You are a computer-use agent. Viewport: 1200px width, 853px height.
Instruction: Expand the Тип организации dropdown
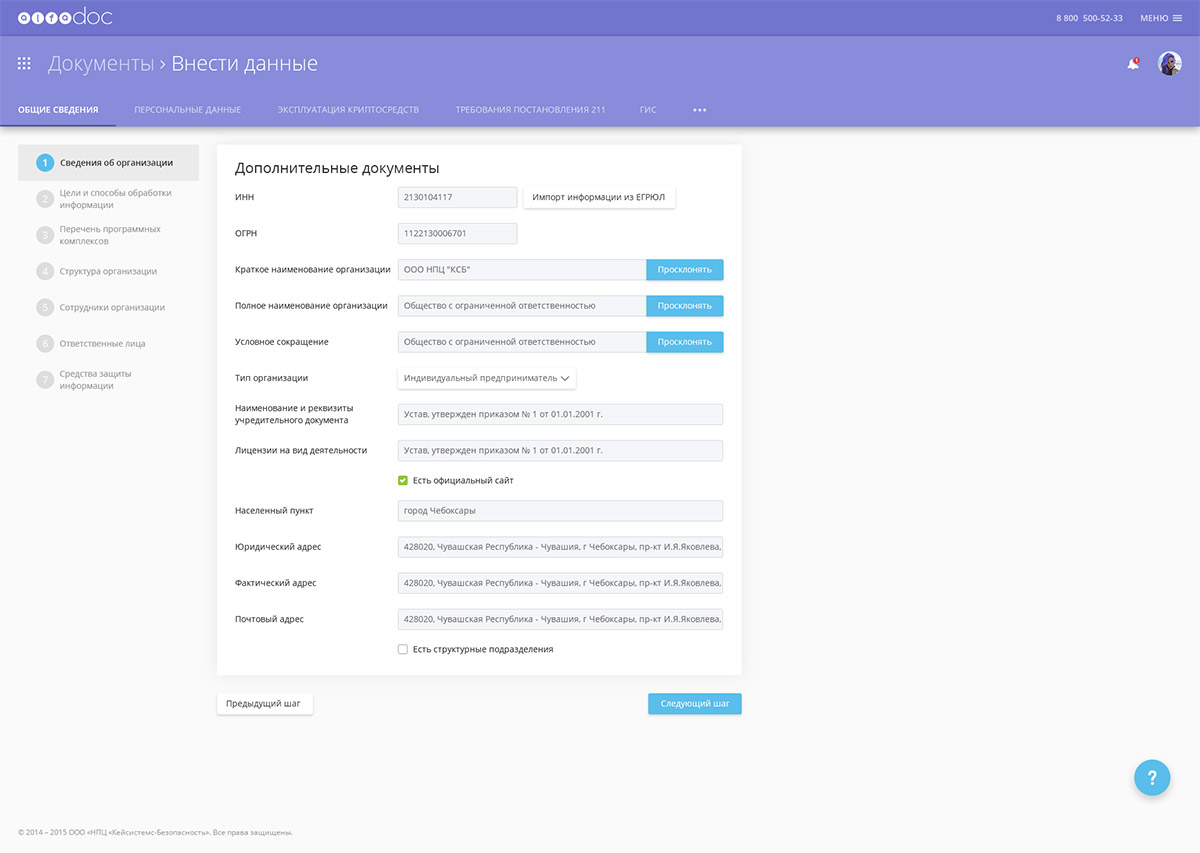487,378
